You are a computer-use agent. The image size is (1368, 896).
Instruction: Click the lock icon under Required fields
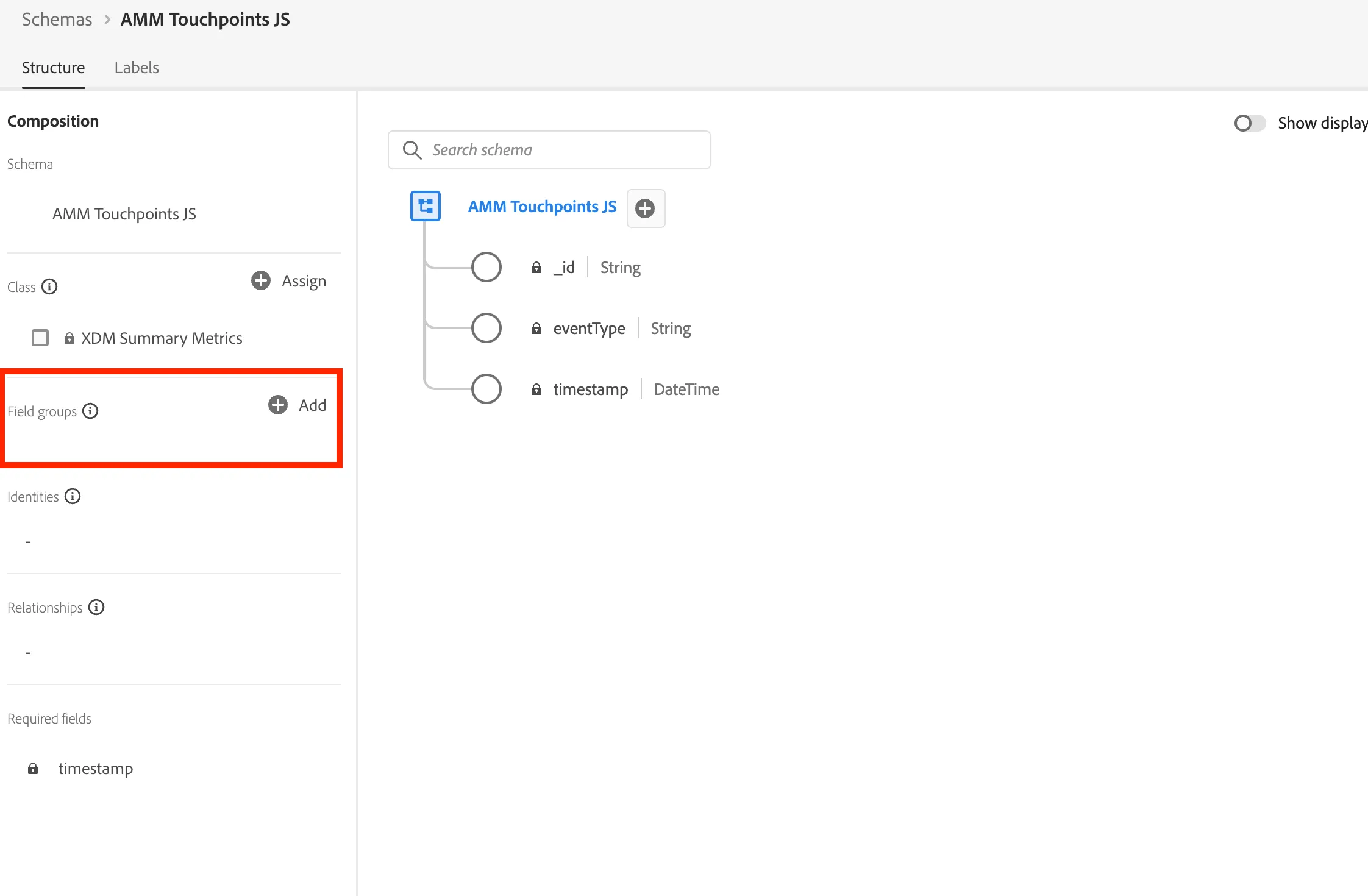[x=33, y=768]
